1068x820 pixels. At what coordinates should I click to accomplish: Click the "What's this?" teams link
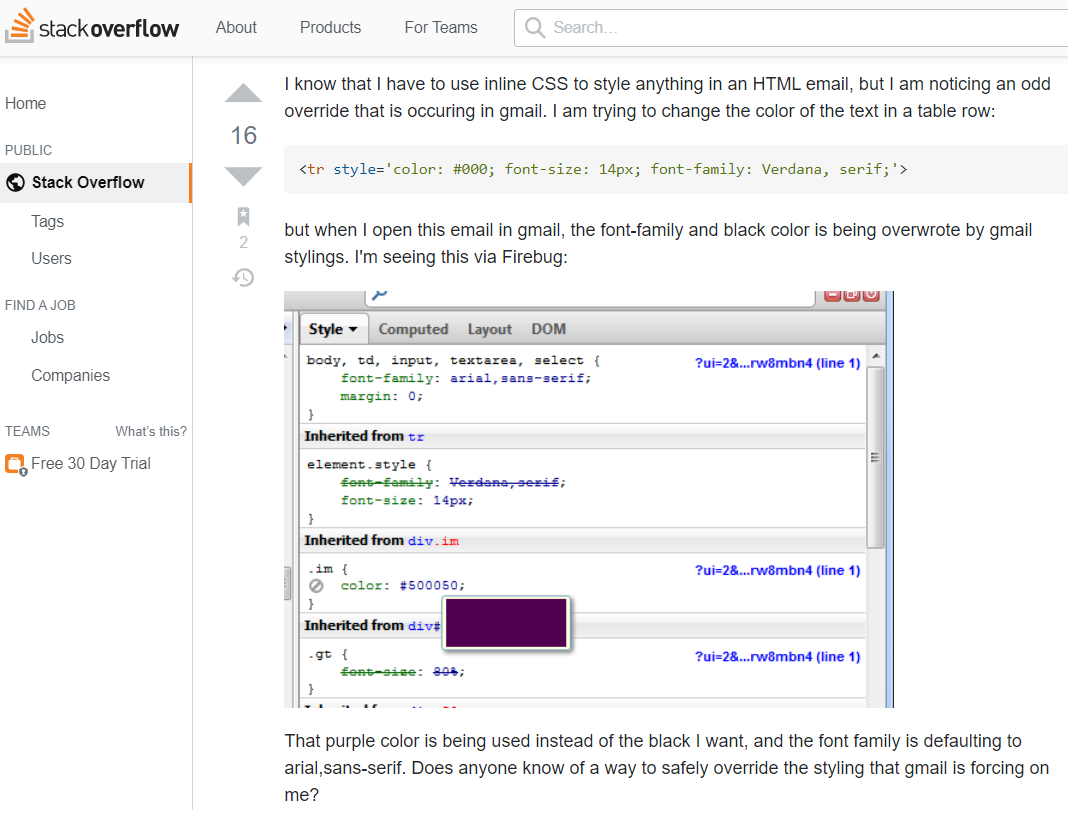151,431
